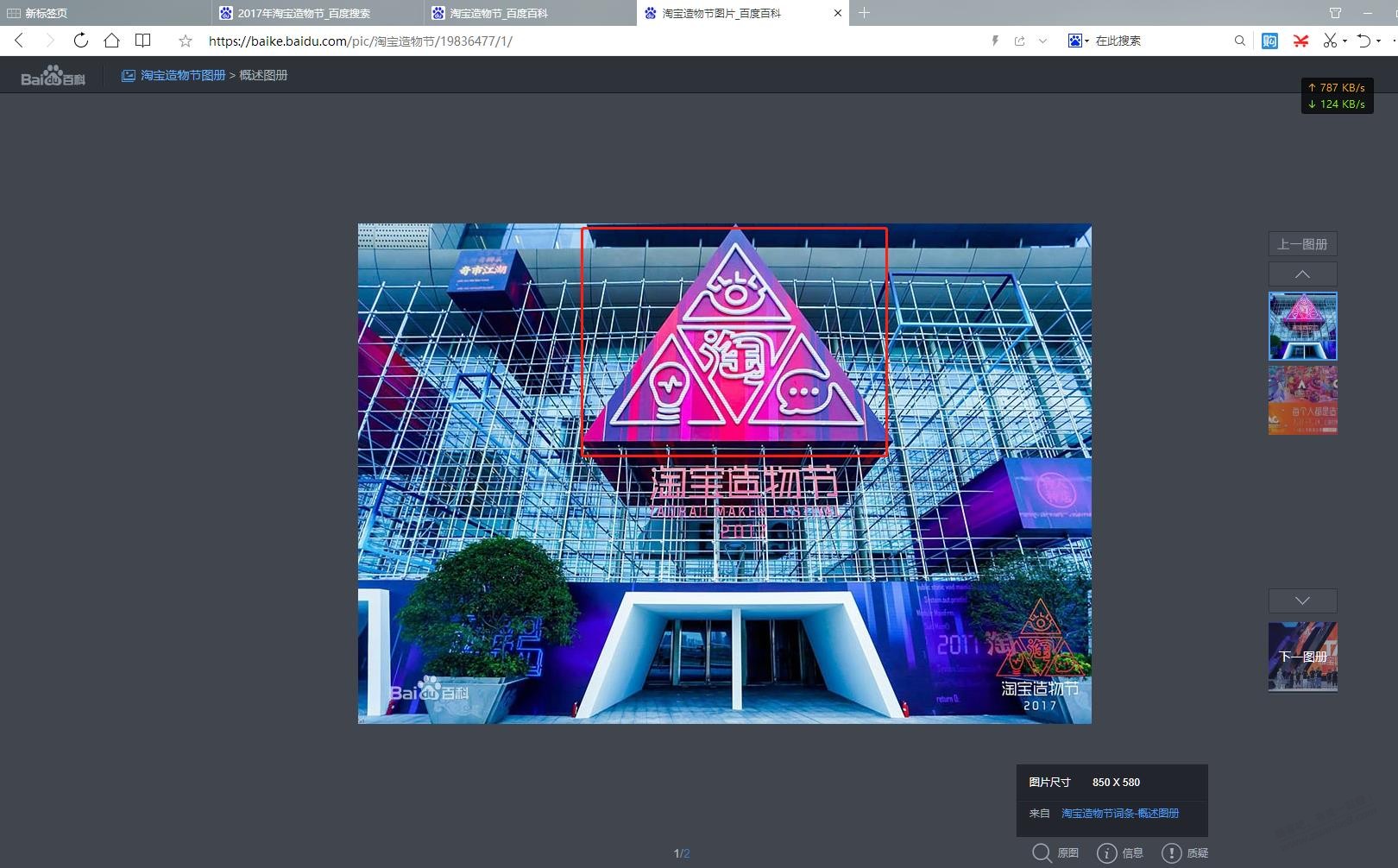Click the page number 2 link
This screenshot has width=1398, height=868.
687,853
